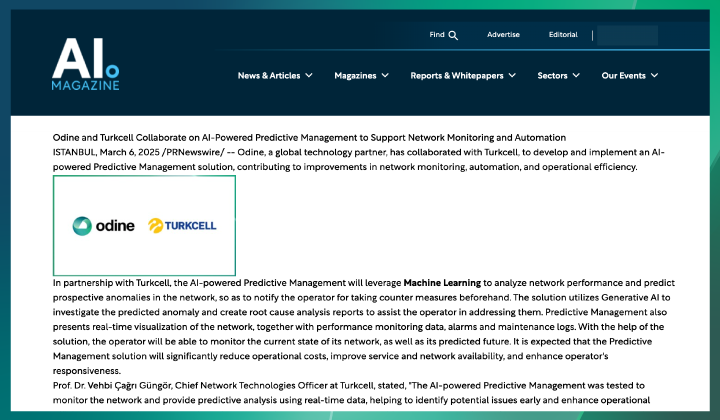This screenshot has height=420, width=720.
Task: Expand the News & Articles chevron
Action: coord(308,75)
